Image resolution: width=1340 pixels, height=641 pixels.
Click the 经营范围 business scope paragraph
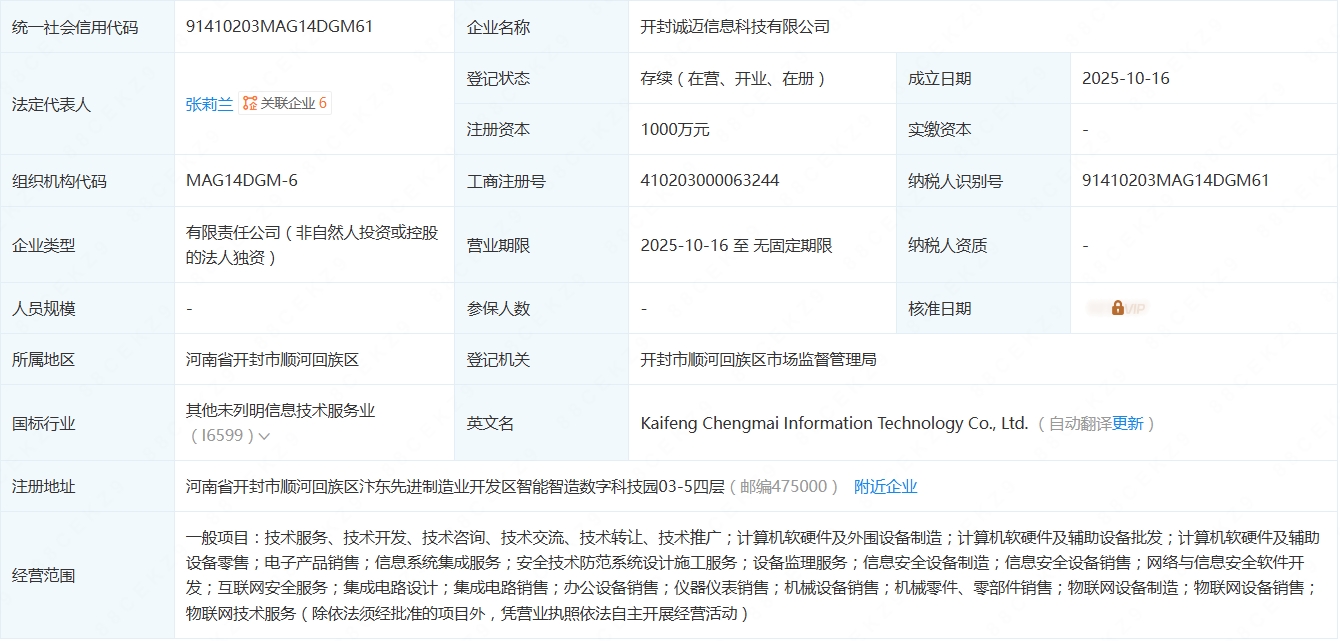pyautogui.click(x=750, y=575)
